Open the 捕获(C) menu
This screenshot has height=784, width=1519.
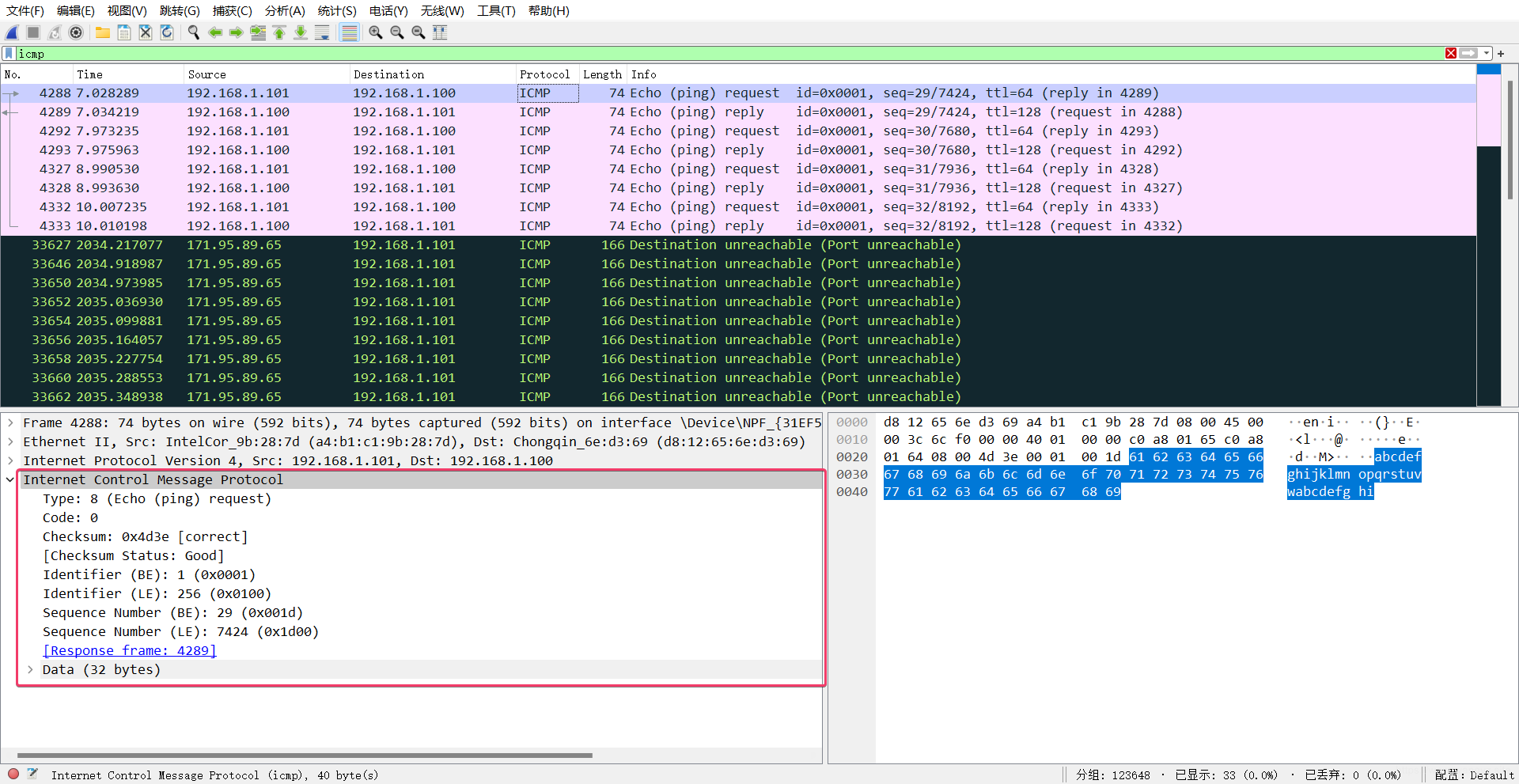point(233,10)
